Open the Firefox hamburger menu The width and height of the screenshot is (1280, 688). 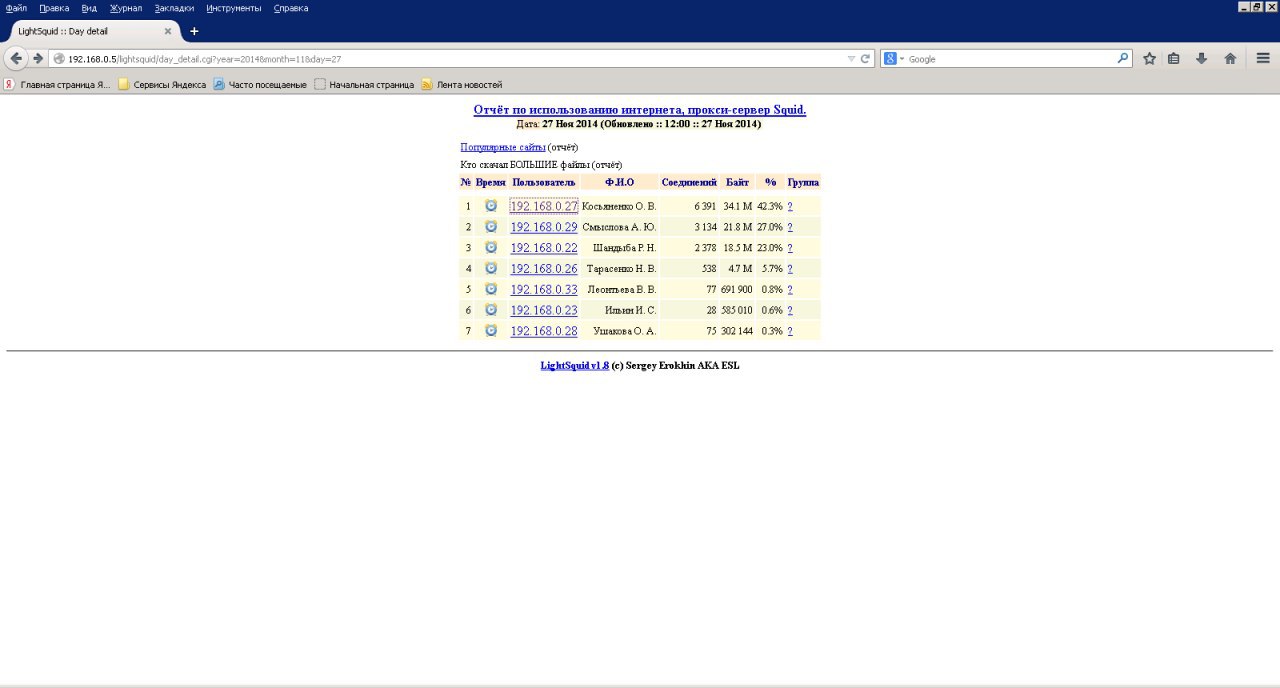pos(1263,59)
